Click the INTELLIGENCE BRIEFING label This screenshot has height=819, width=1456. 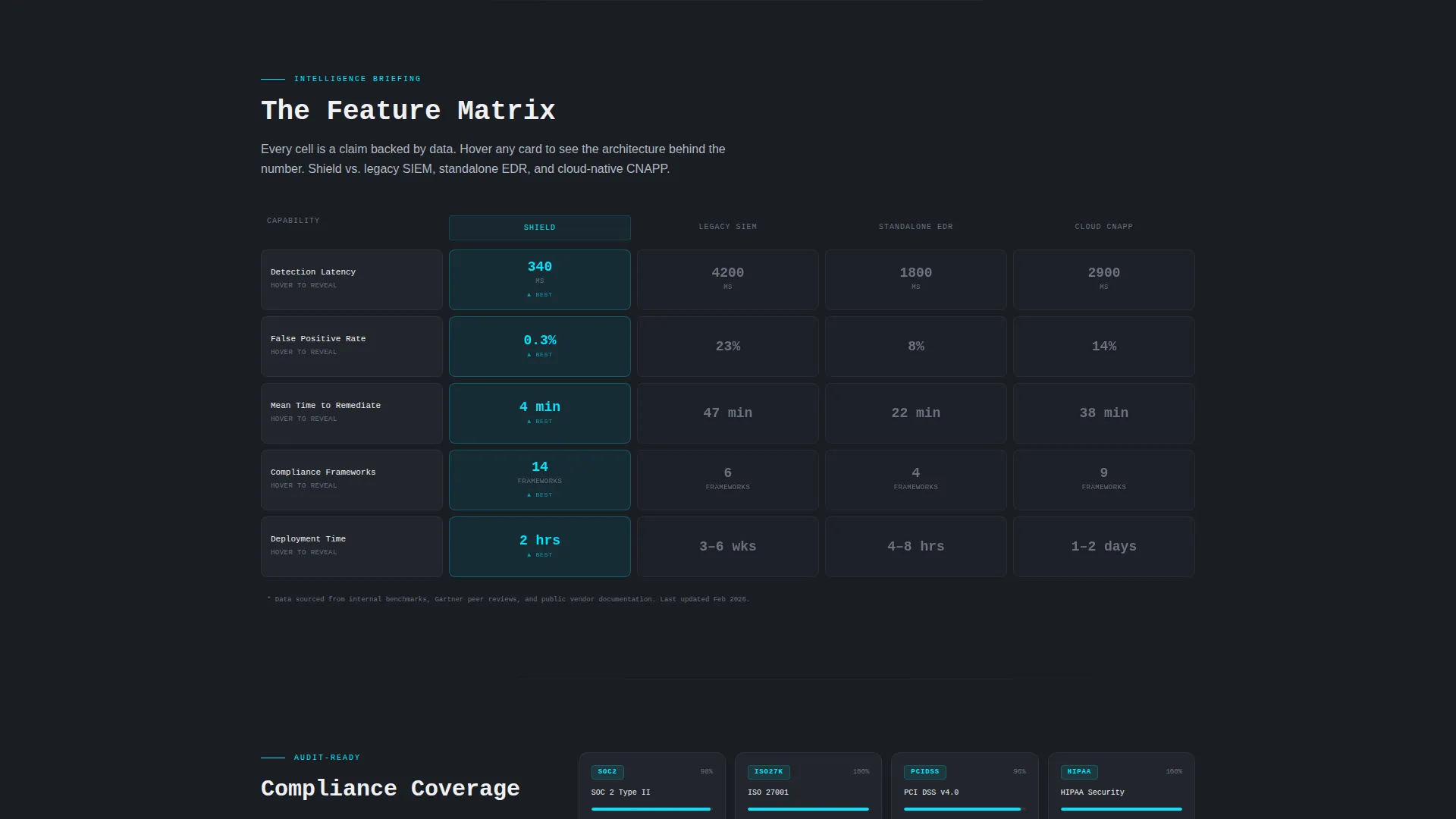point(357,79)
